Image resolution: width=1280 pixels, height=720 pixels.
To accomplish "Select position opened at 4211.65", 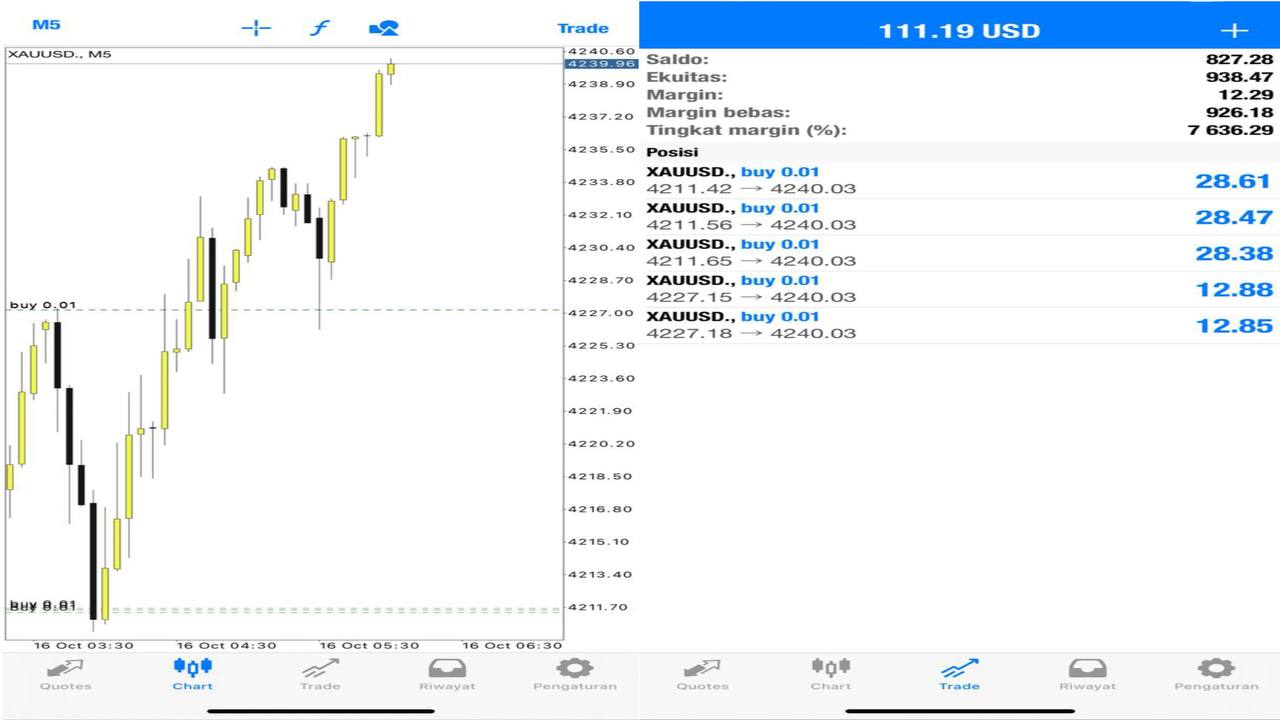I will tap(960, 253).
